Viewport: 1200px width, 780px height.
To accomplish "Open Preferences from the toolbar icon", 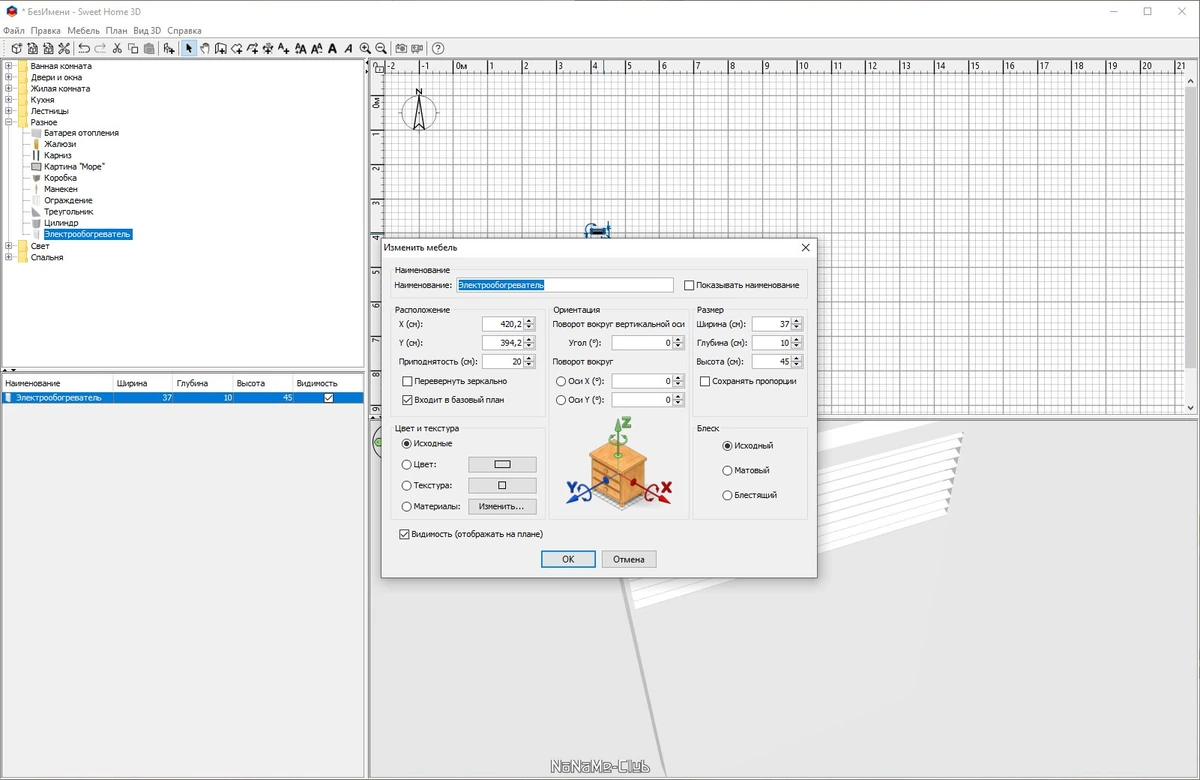I will coord(64,48).
